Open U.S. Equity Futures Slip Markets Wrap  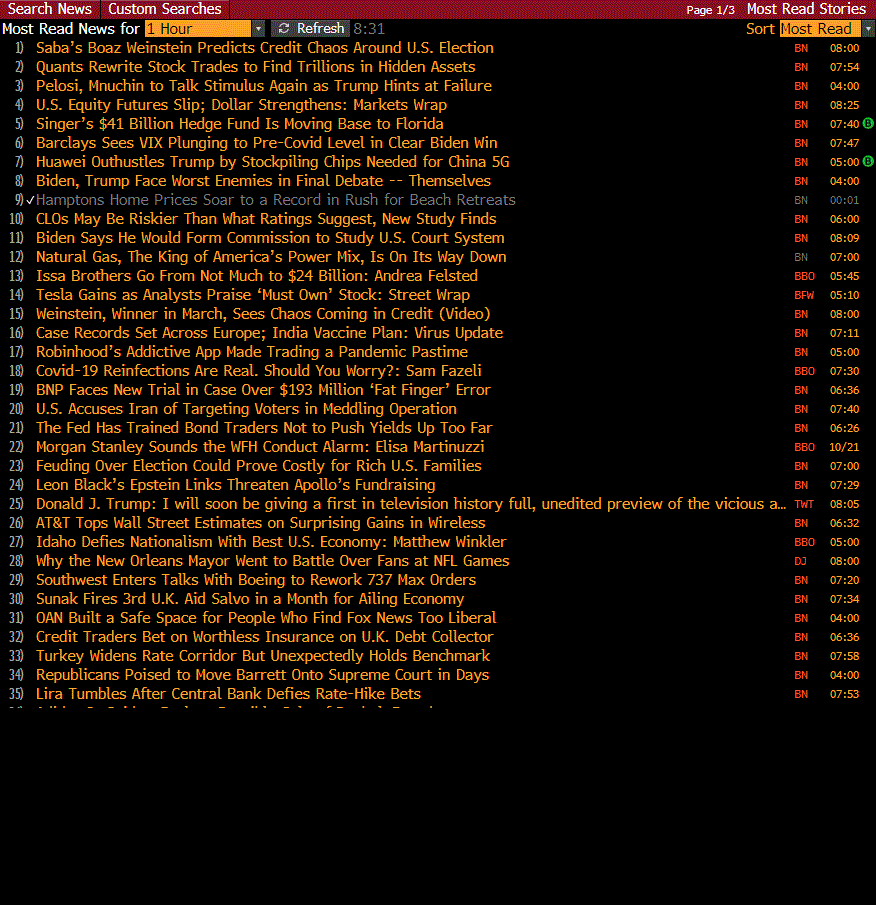click(241, 105)
